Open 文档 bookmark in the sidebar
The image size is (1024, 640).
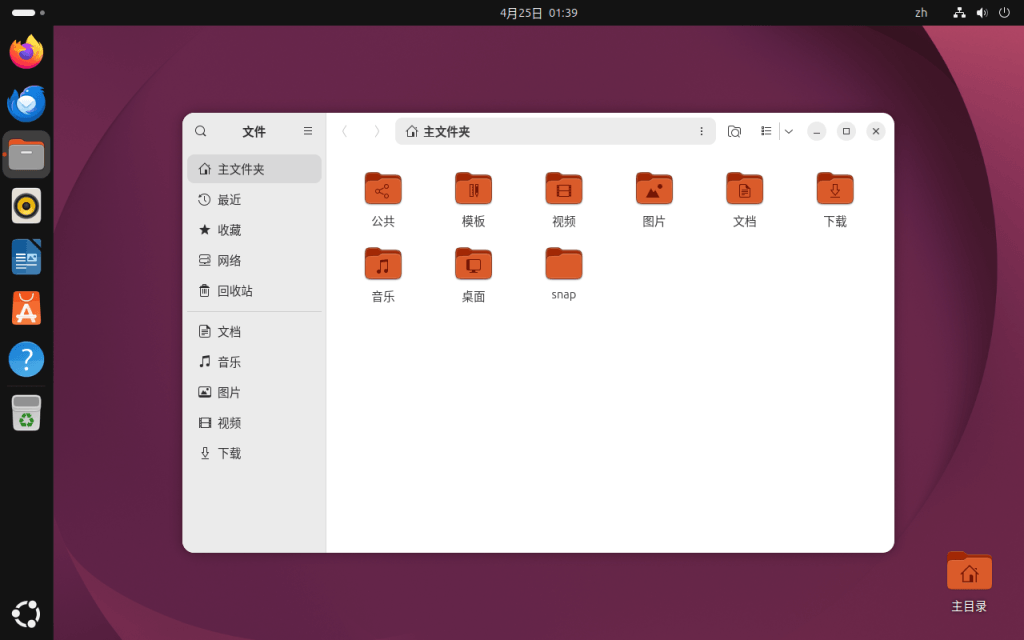[x=254, y=331]
